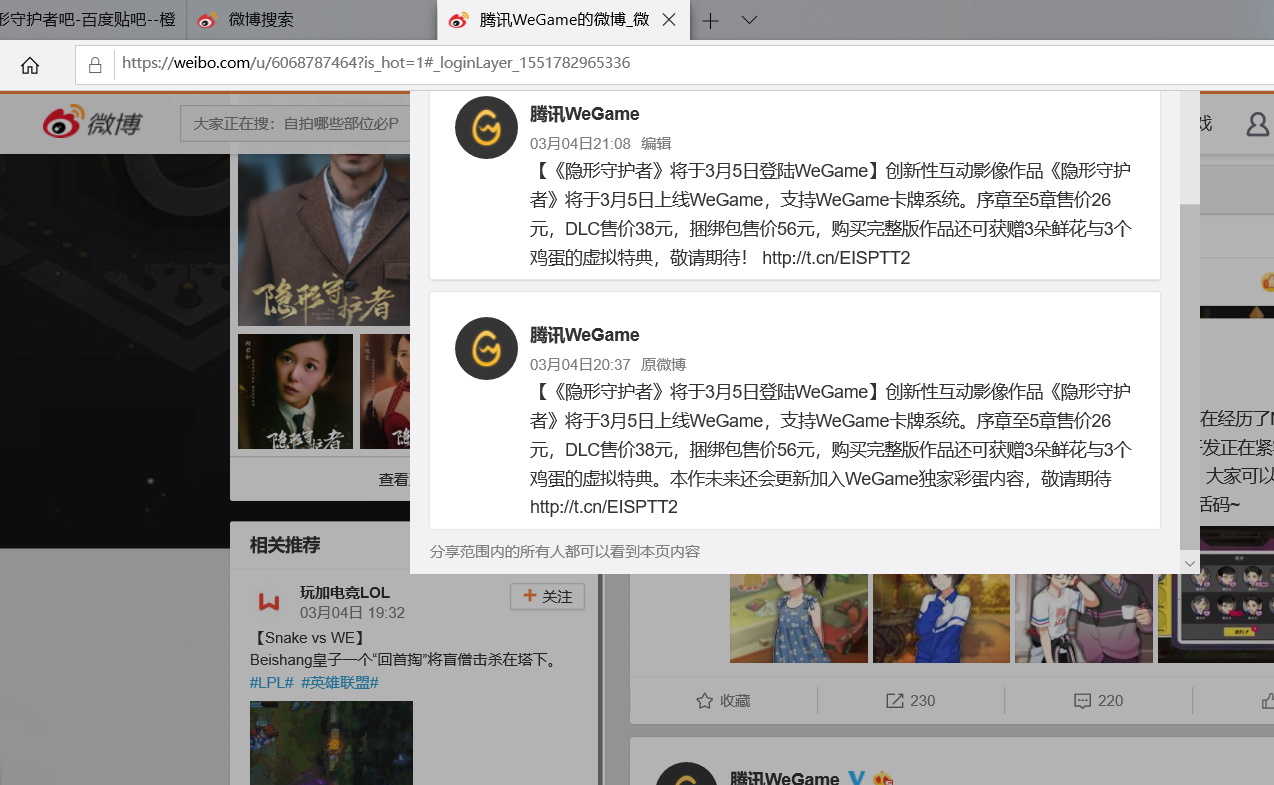Click the 原微博 label
The width and height of the screenshot is (1274, 785).
663,365
